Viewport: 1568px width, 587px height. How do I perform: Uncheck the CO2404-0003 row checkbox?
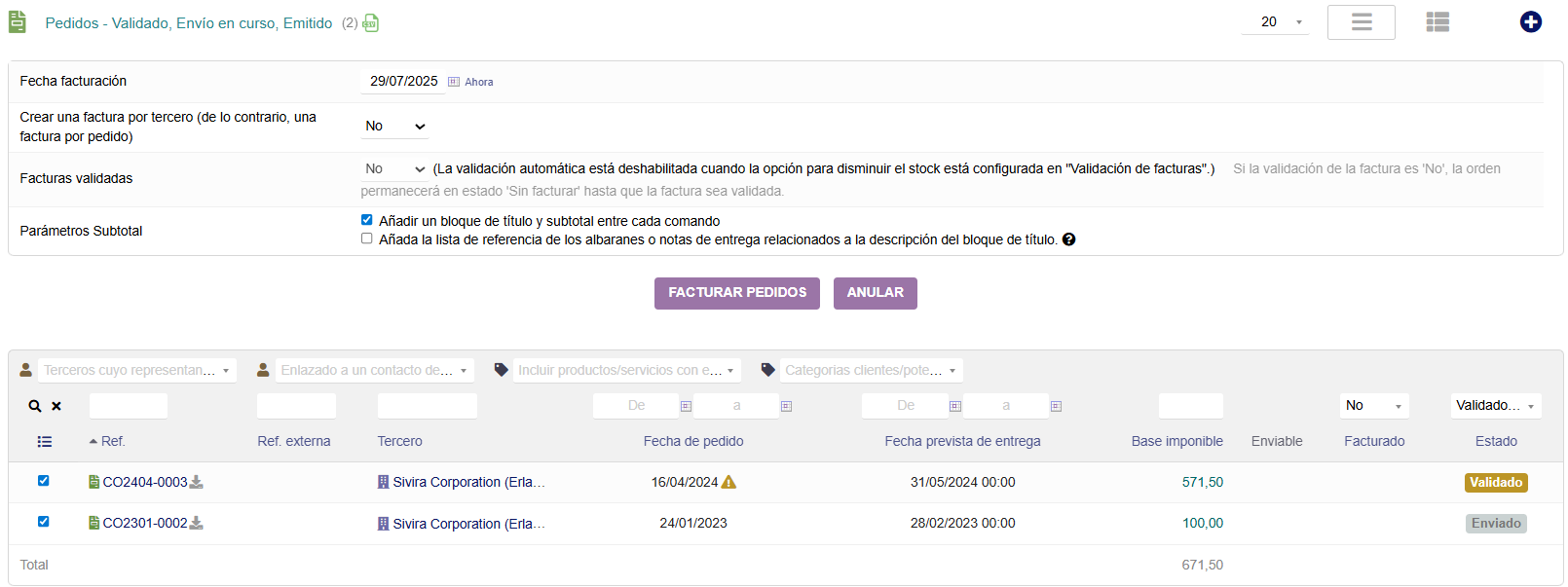click(43, 481)
